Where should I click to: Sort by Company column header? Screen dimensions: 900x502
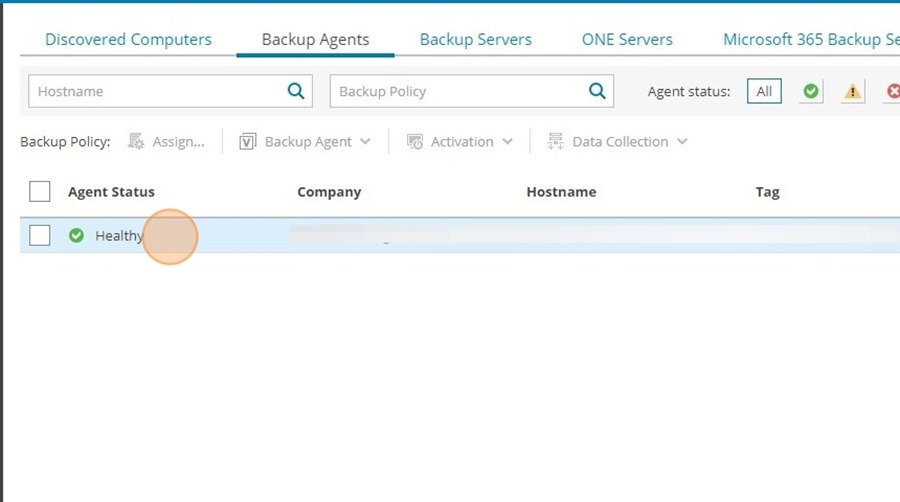[329, 192]
